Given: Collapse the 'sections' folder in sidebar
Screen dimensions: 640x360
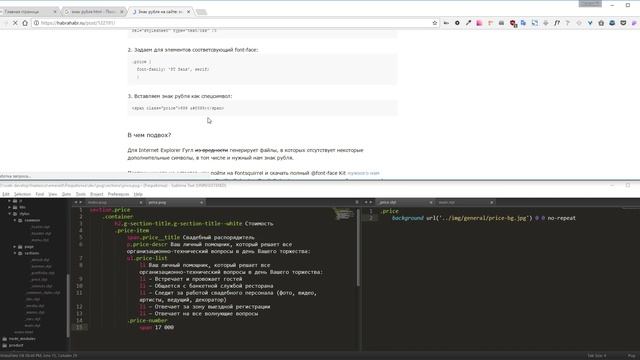Looking at the screenshot, I should coord(15,253).
